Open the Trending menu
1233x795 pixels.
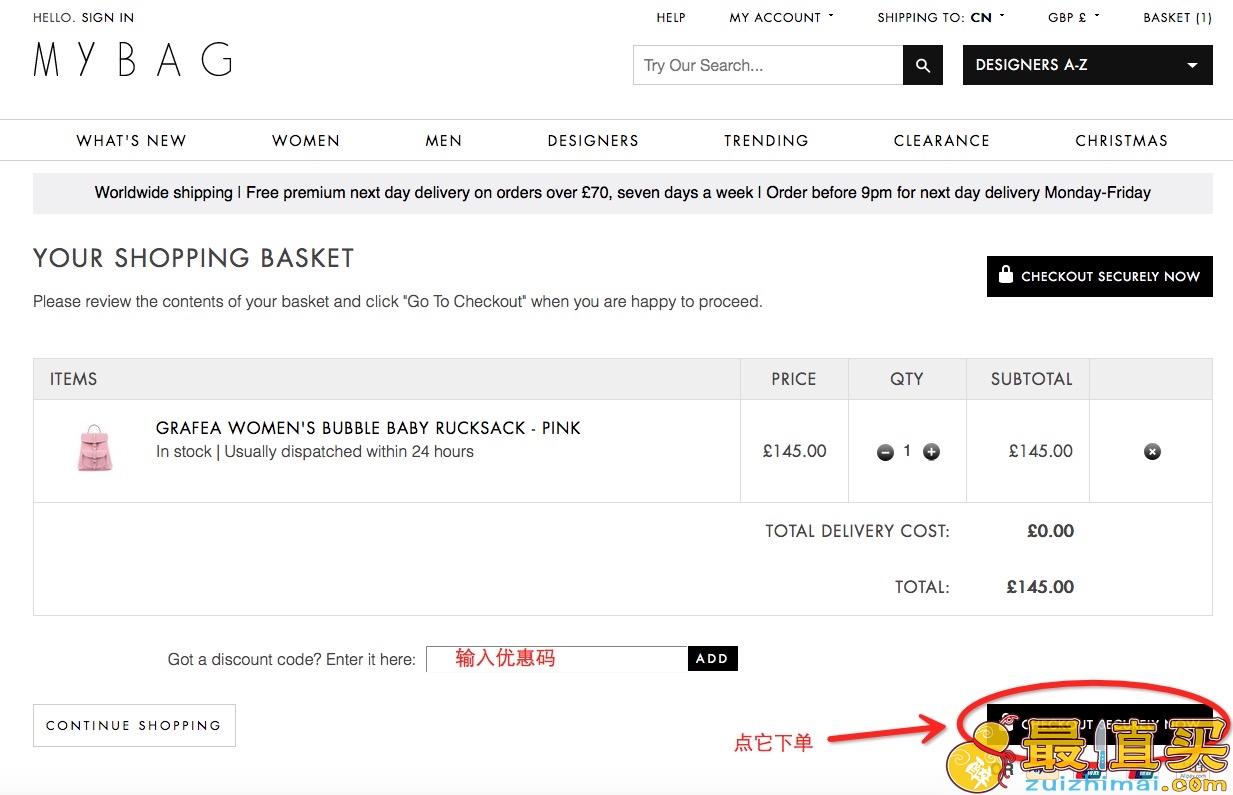[x=766, y=141]
